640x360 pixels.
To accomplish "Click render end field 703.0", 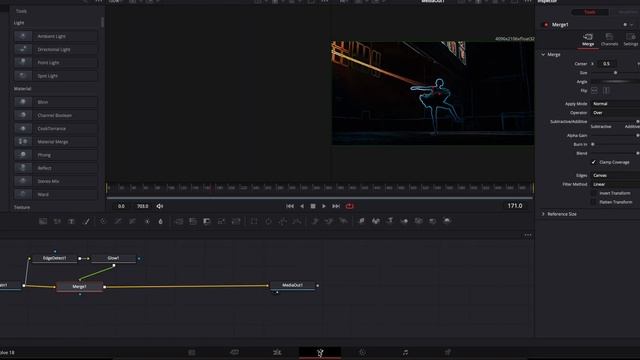I will tap(142, 206).
